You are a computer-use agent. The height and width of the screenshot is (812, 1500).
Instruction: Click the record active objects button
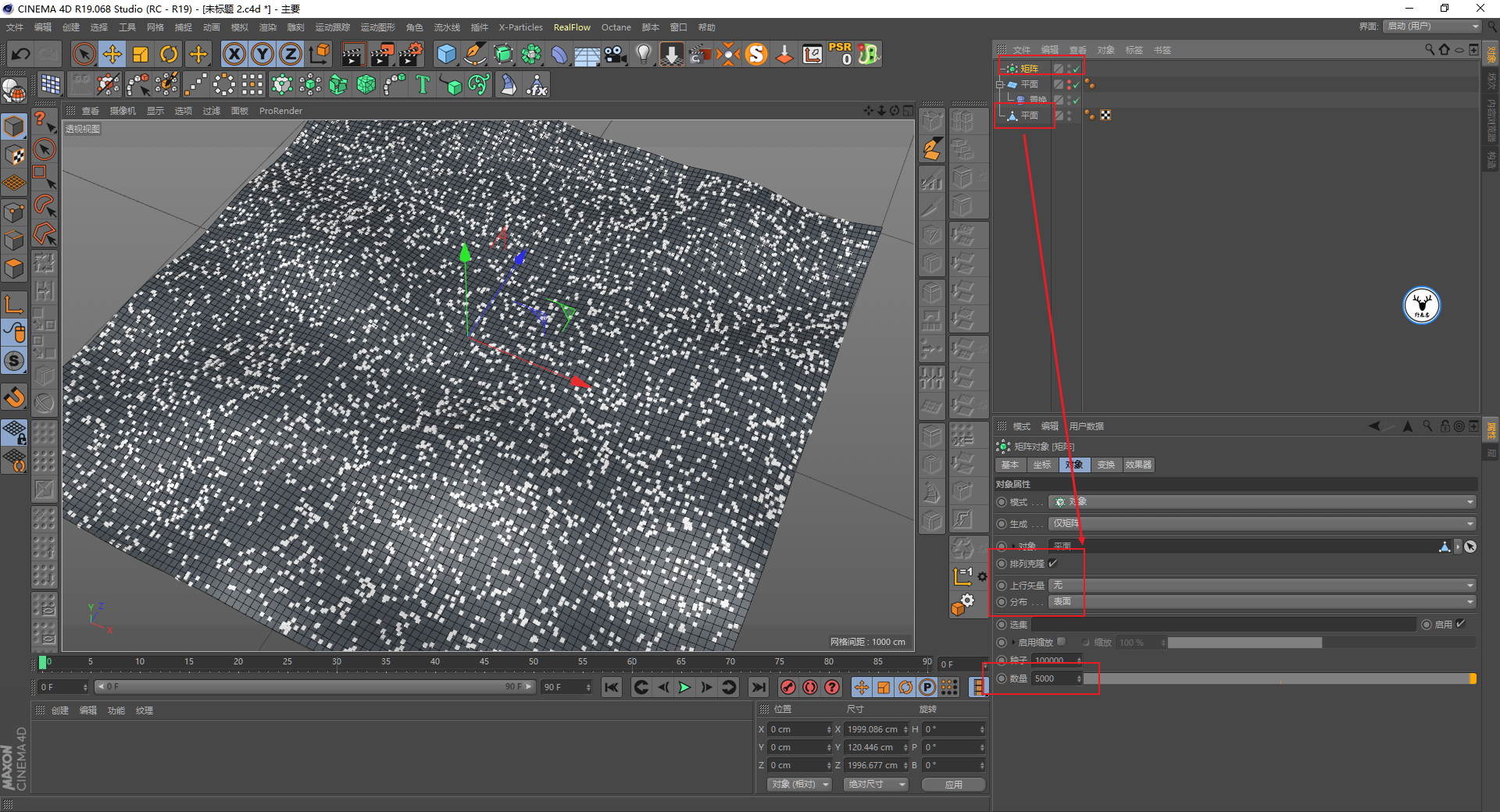click(x=788, y=687)
